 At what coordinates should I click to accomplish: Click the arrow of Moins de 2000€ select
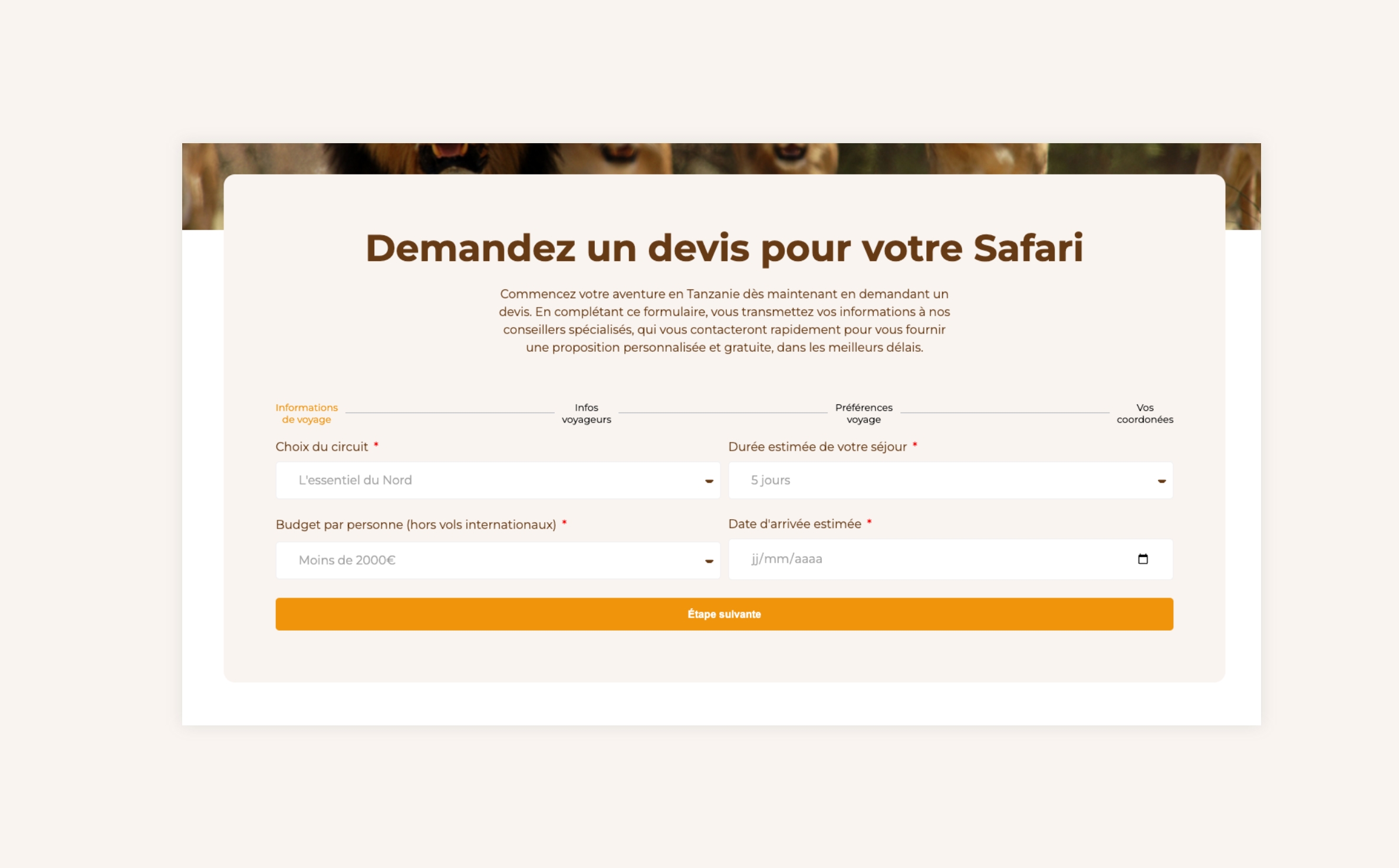tap(709, 561)
